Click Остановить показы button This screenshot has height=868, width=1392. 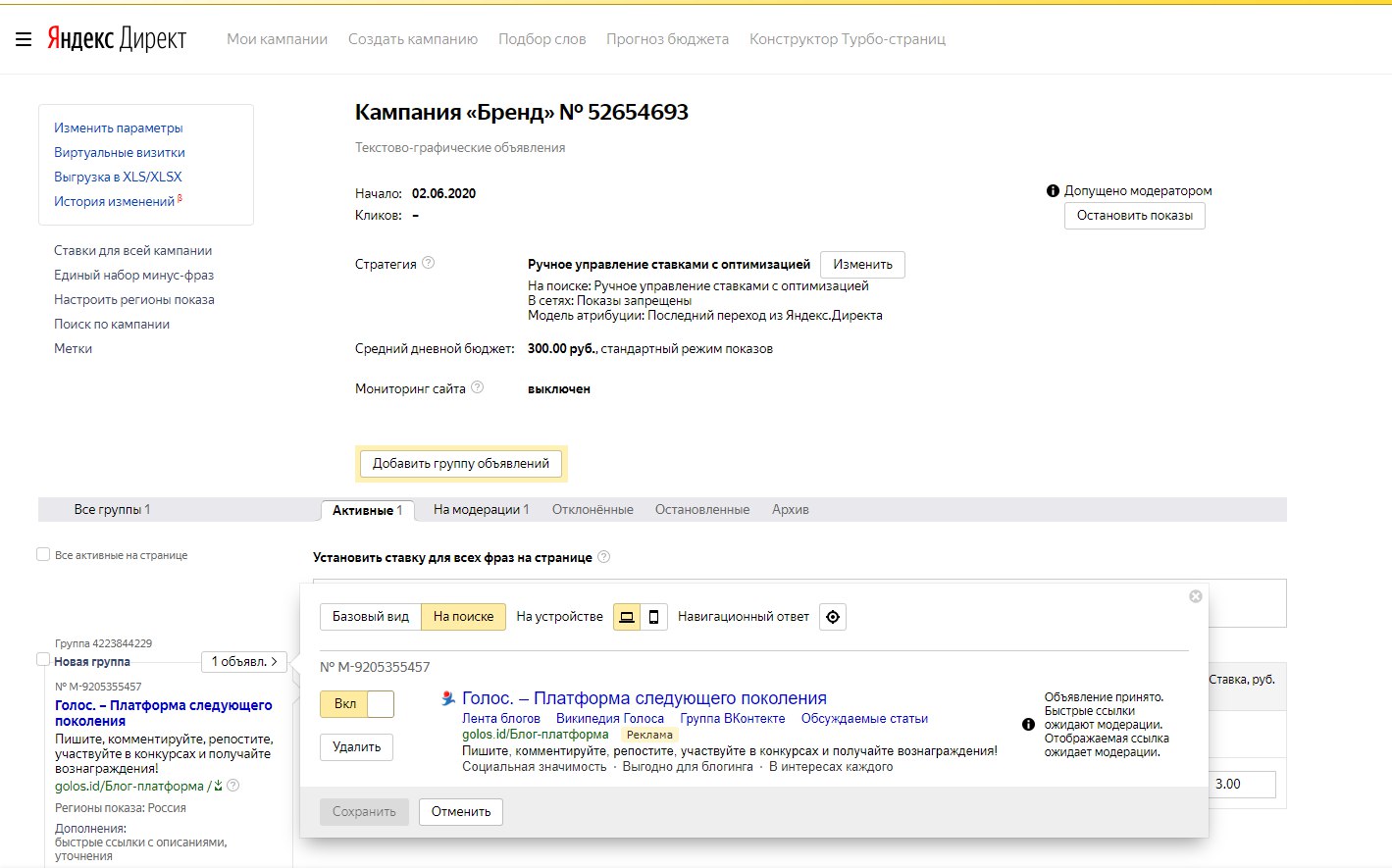[x=1135, y=216]
